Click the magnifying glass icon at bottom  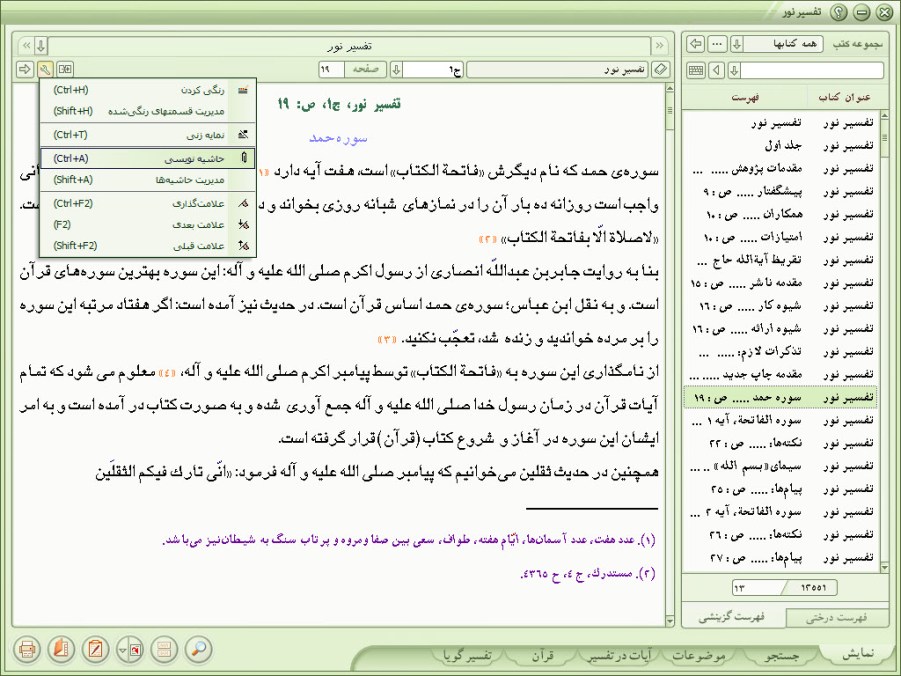pyautogui.click(x=198, y=650)
